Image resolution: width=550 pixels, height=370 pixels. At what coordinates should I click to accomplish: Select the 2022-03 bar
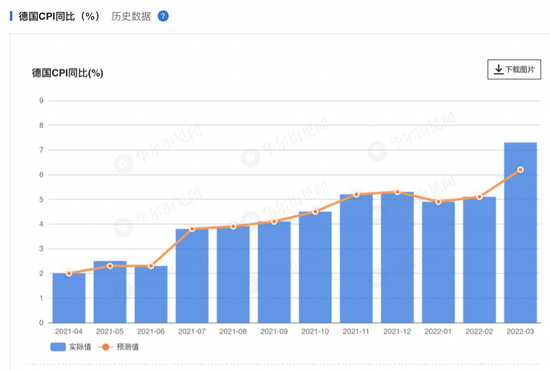tap(521, 233)
